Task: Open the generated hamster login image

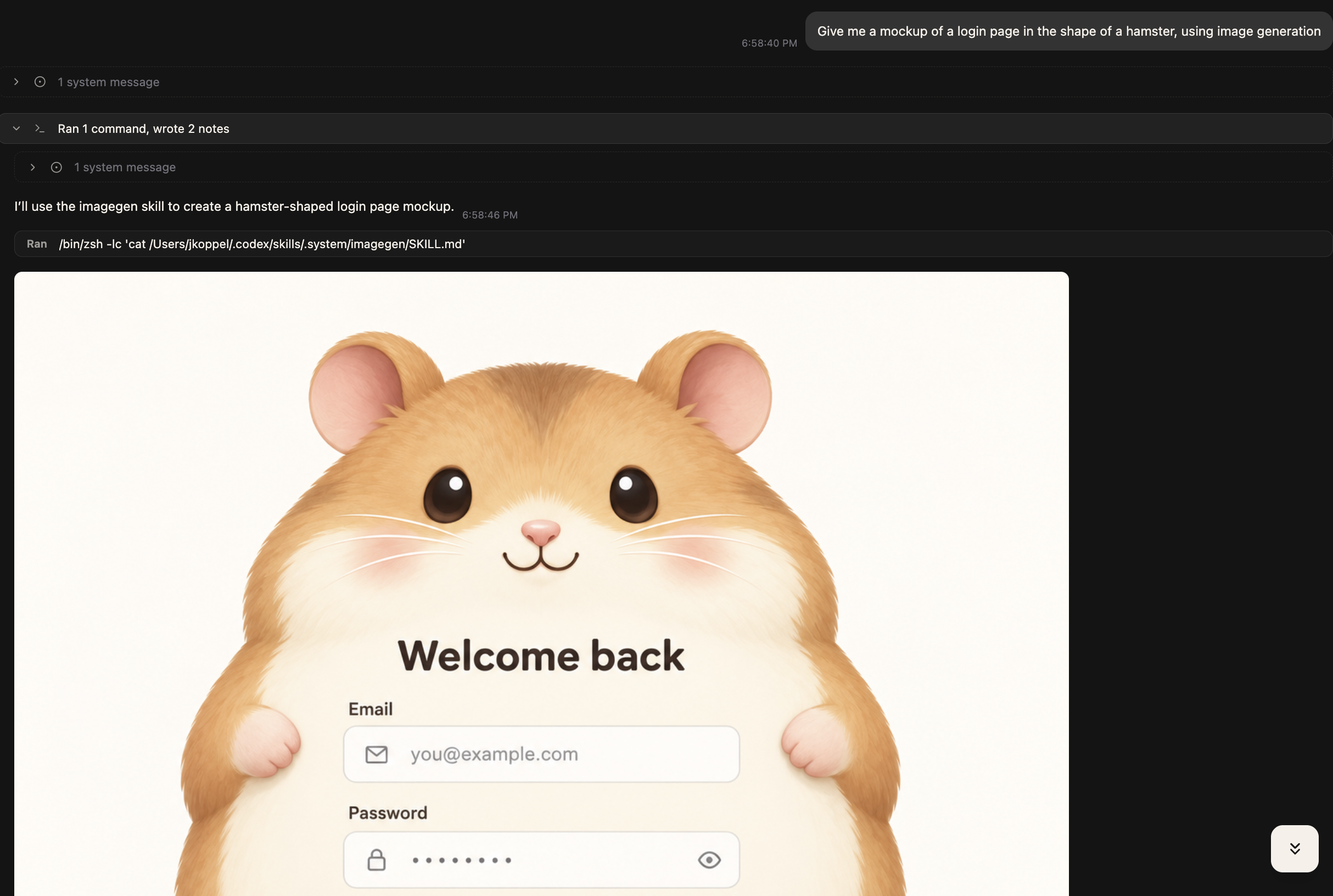Action: coord(541,584)
